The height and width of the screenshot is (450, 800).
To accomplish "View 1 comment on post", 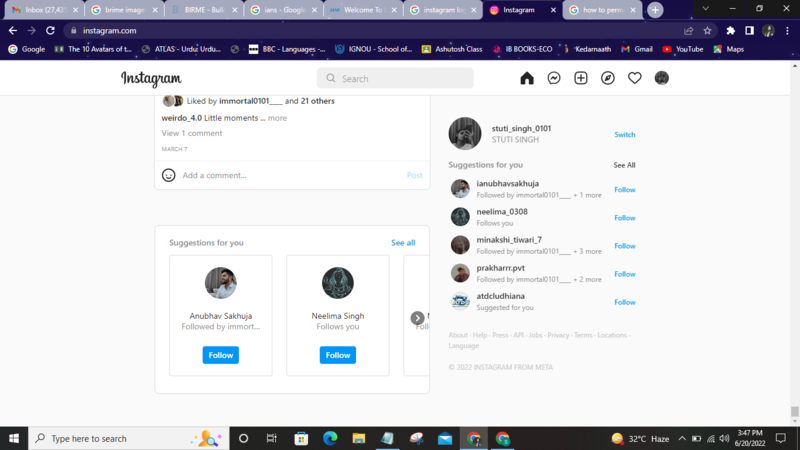I will coord(192,133).
